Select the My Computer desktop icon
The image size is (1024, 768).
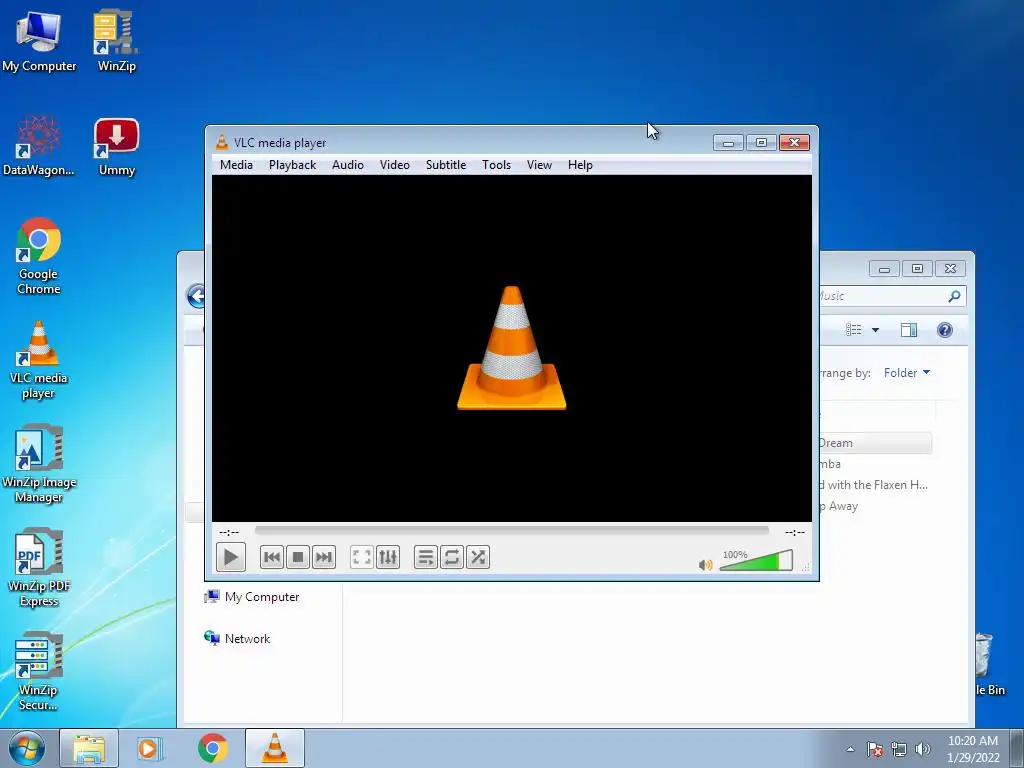(x=39, y=41)
